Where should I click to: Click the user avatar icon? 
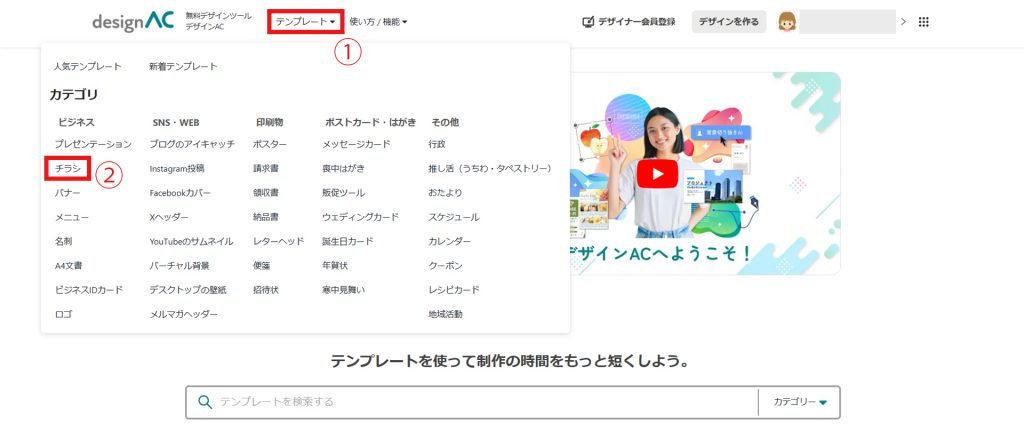pos(787,22)
